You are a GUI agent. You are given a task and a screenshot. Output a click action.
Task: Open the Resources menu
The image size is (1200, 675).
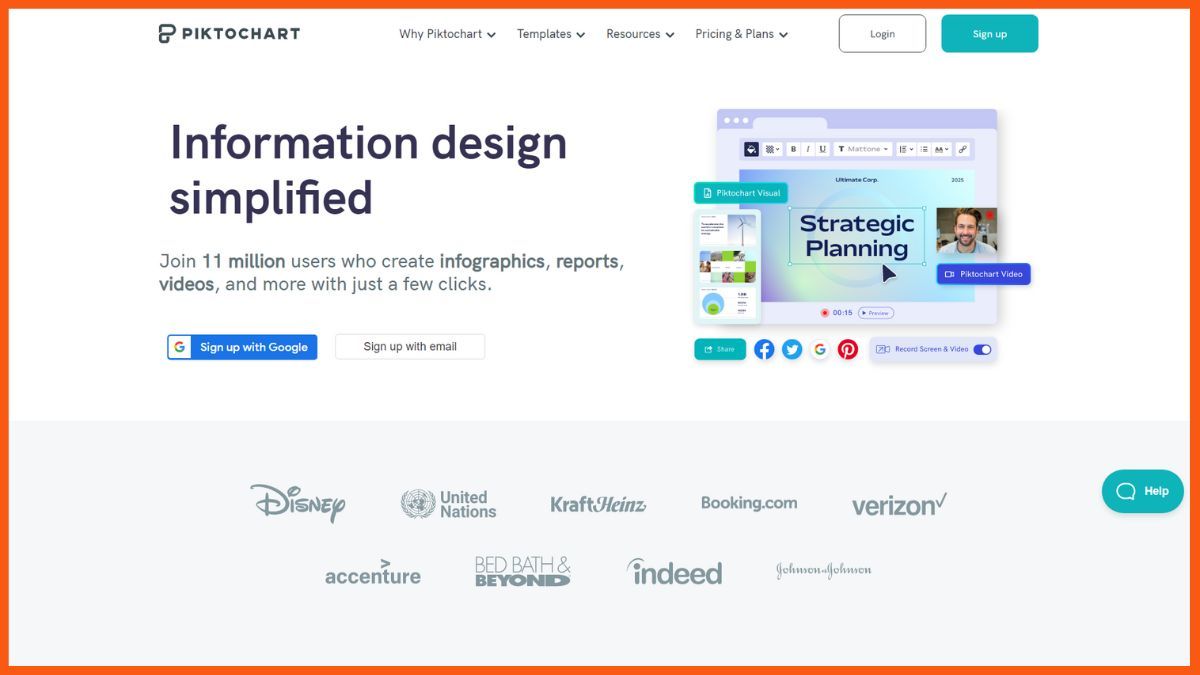click(x=640, y=33)
